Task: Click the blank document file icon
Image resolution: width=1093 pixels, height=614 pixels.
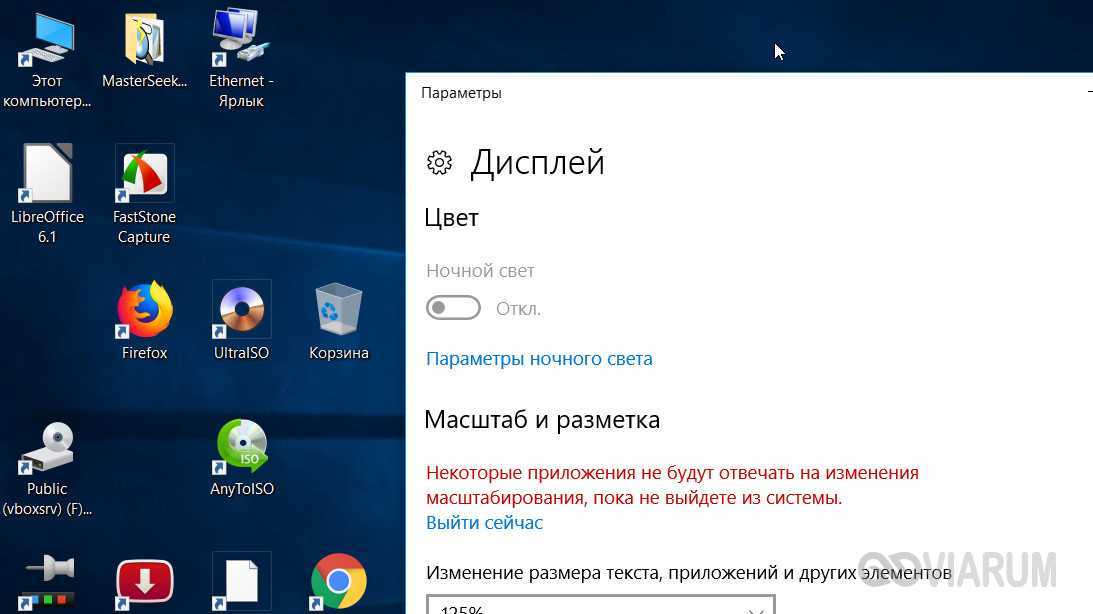Action: [241, 583]
